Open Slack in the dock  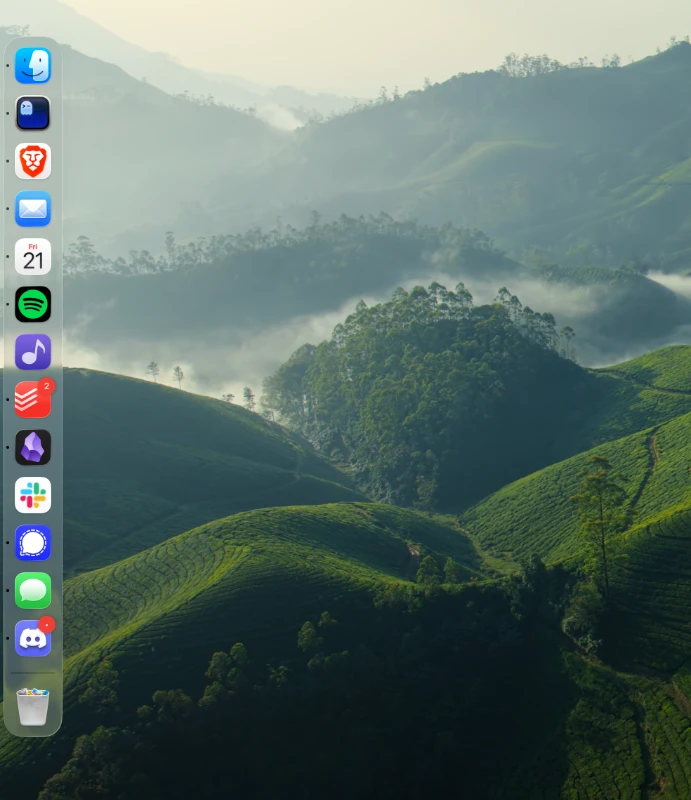33,495
